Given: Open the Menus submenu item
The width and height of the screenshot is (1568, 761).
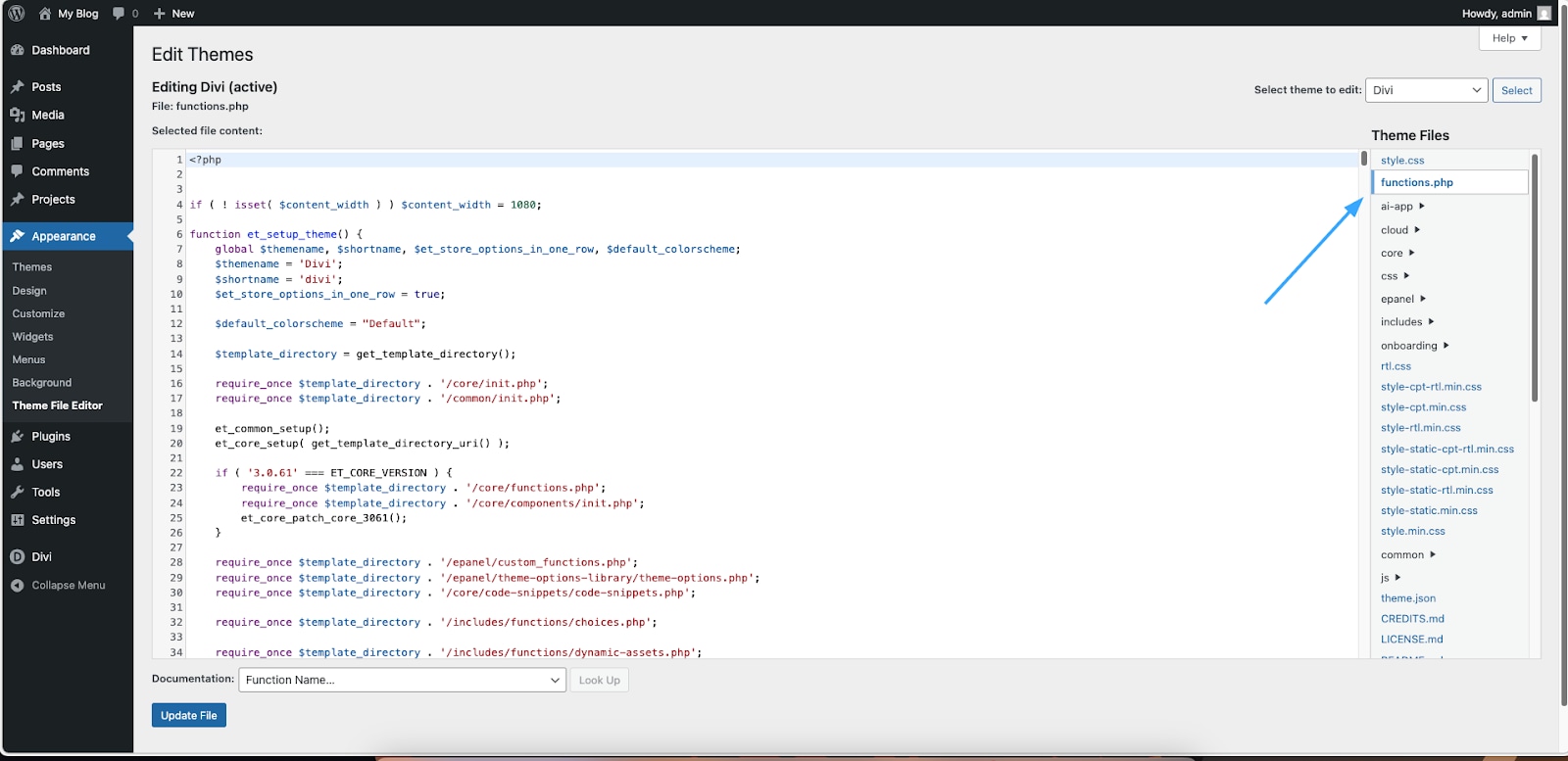Looking at the screenshot, I should pyautogui.click(x=28, y=359).
